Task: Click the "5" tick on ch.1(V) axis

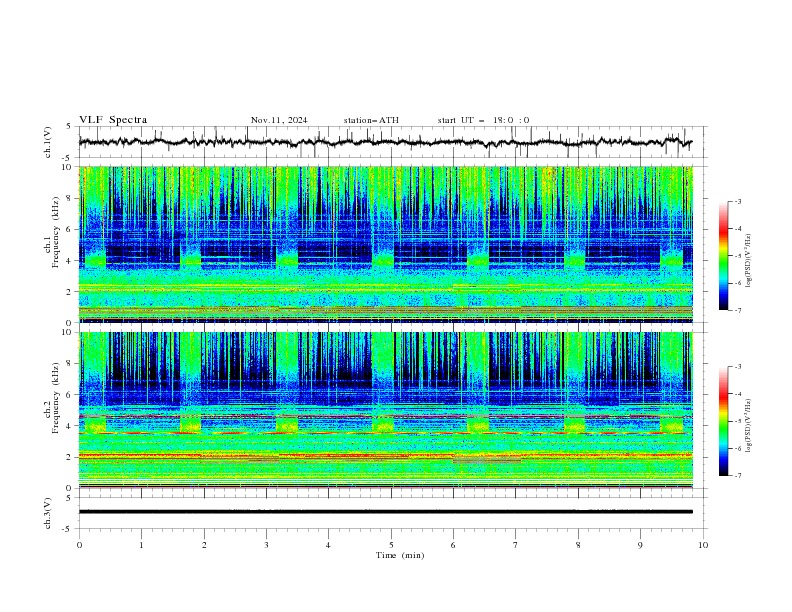Action: [x=69, y=127]
